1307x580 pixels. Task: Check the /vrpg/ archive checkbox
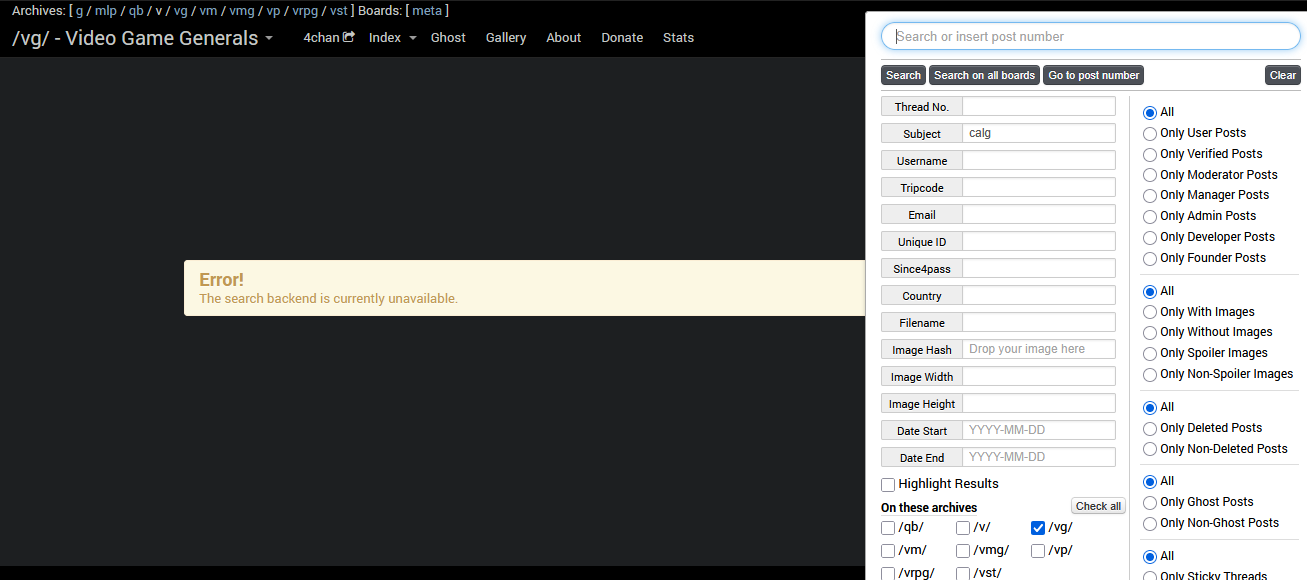click(888, 574)
